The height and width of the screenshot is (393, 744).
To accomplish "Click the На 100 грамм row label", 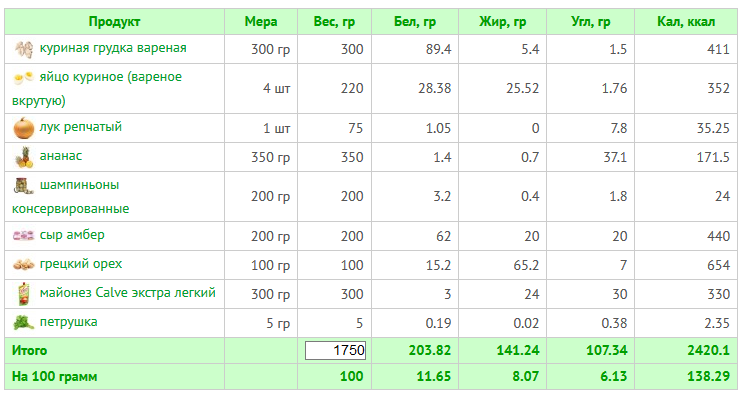I will tap(55, 377).
